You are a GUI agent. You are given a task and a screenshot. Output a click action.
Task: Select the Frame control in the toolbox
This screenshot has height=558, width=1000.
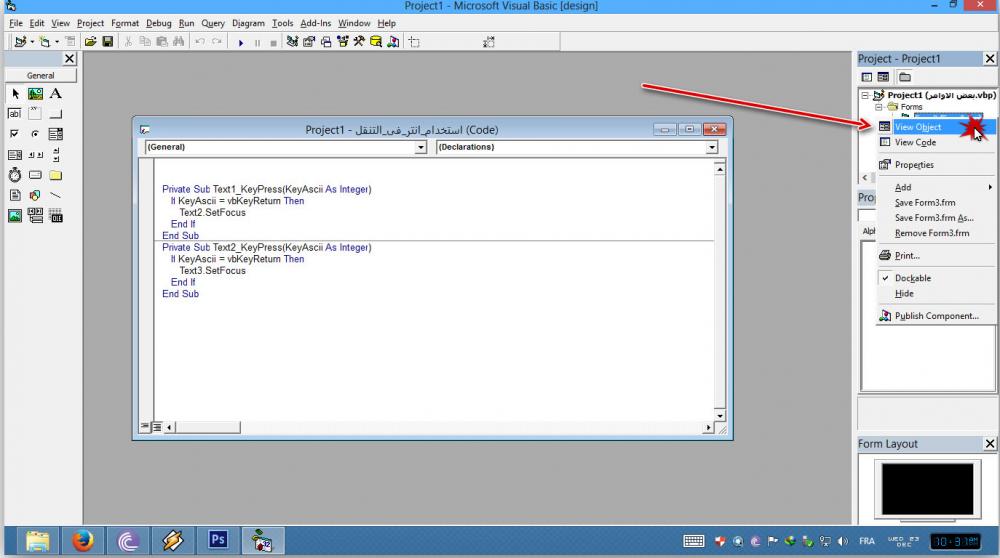[x=35, y=114]
